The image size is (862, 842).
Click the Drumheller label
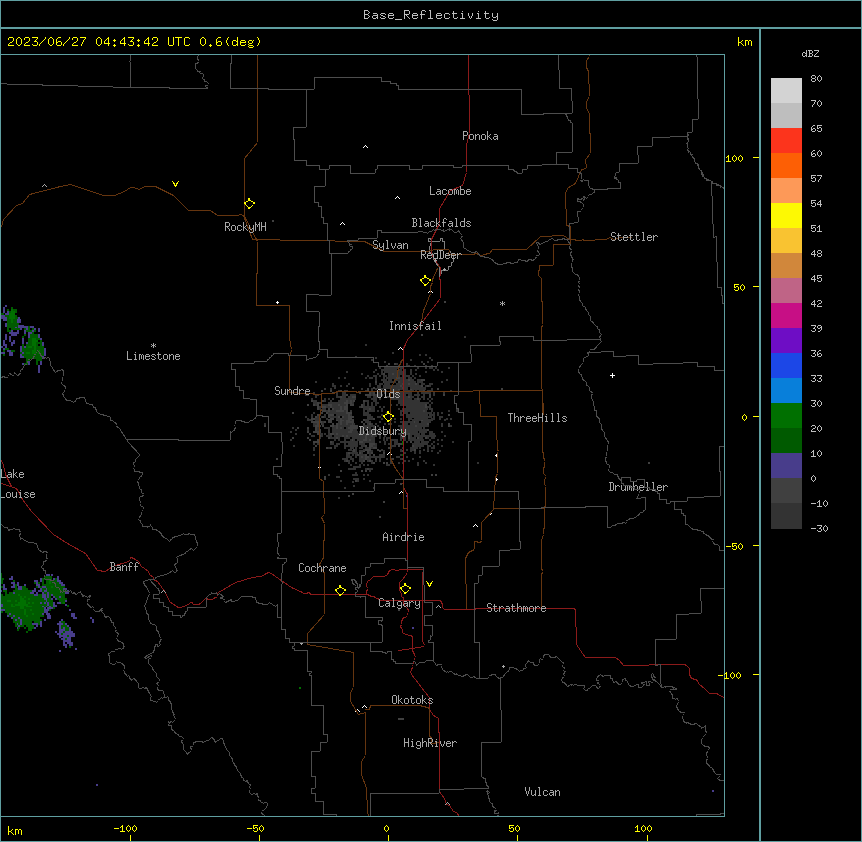(x=638, y=487)
